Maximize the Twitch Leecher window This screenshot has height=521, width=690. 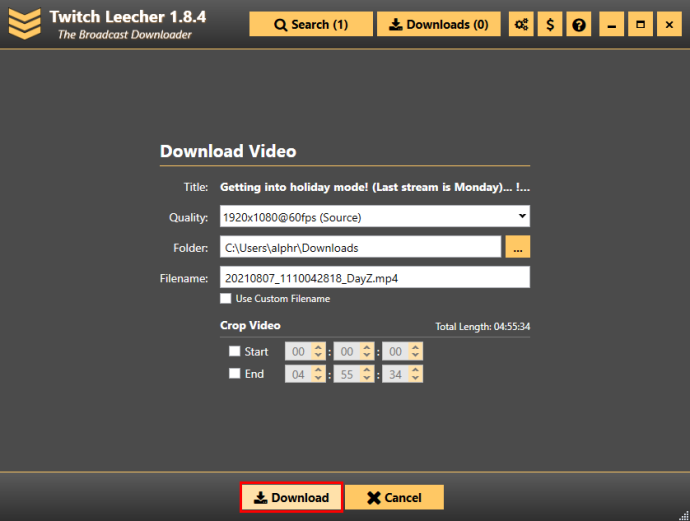[x=640, y=24]
